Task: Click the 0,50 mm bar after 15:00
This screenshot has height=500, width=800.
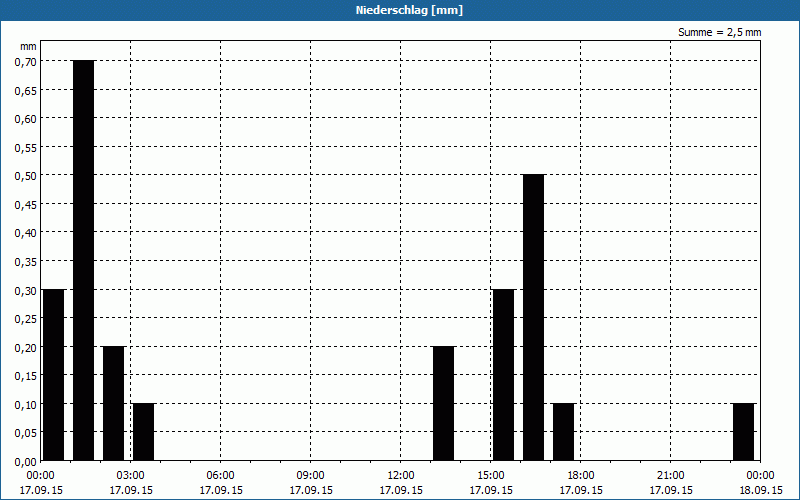Action: (x=533, y=317)
